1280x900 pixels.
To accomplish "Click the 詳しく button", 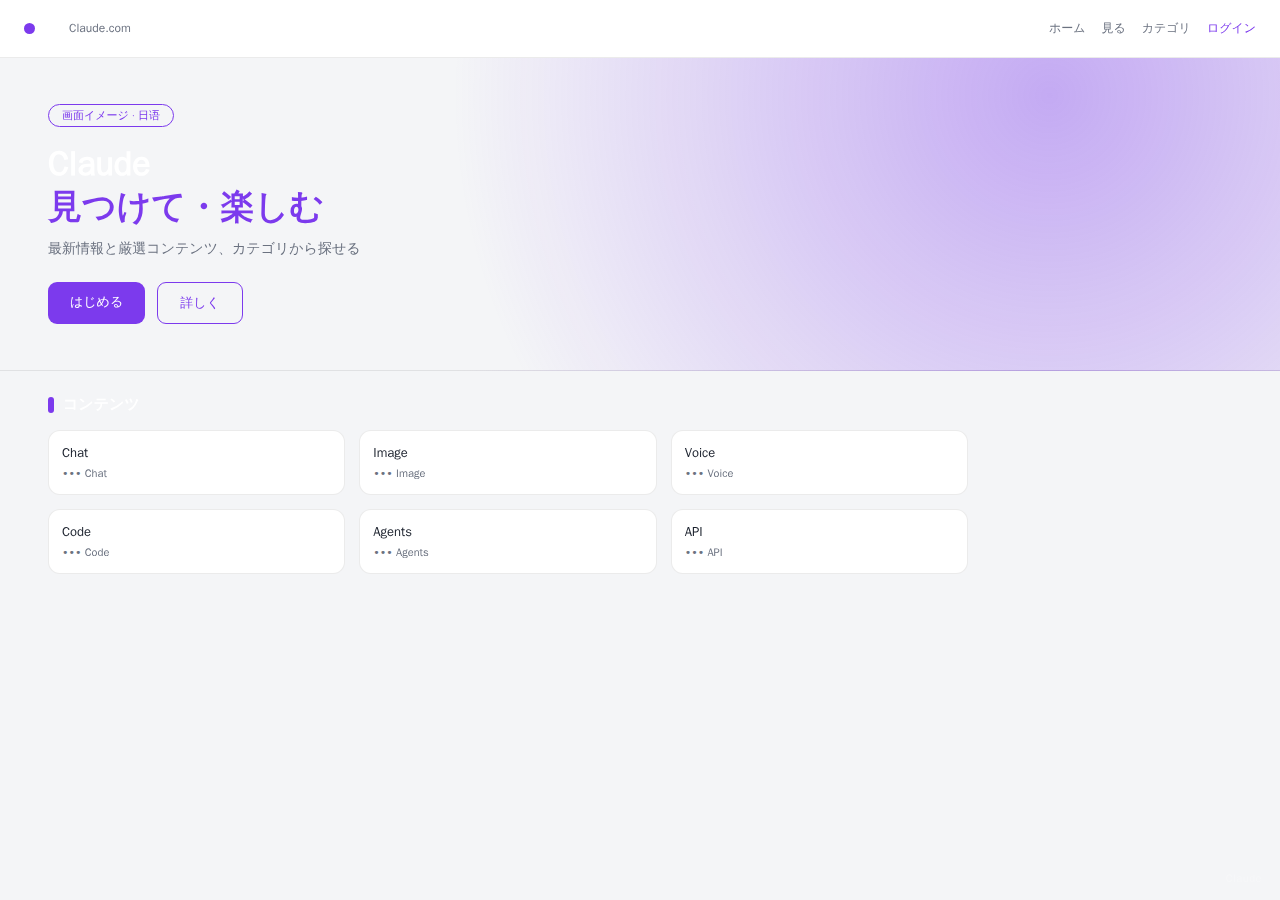I will [x=200, y=303].
